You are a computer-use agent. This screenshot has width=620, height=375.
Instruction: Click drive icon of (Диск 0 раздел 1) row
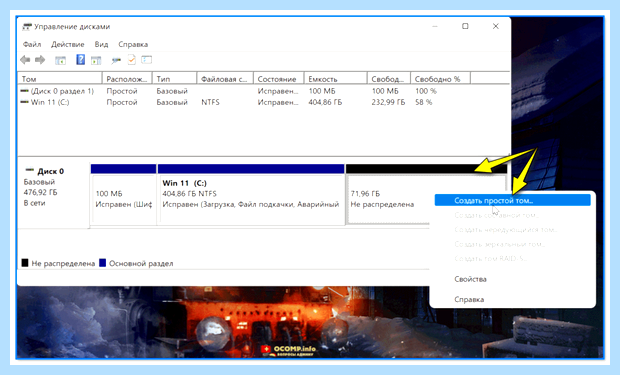[25, 91]
